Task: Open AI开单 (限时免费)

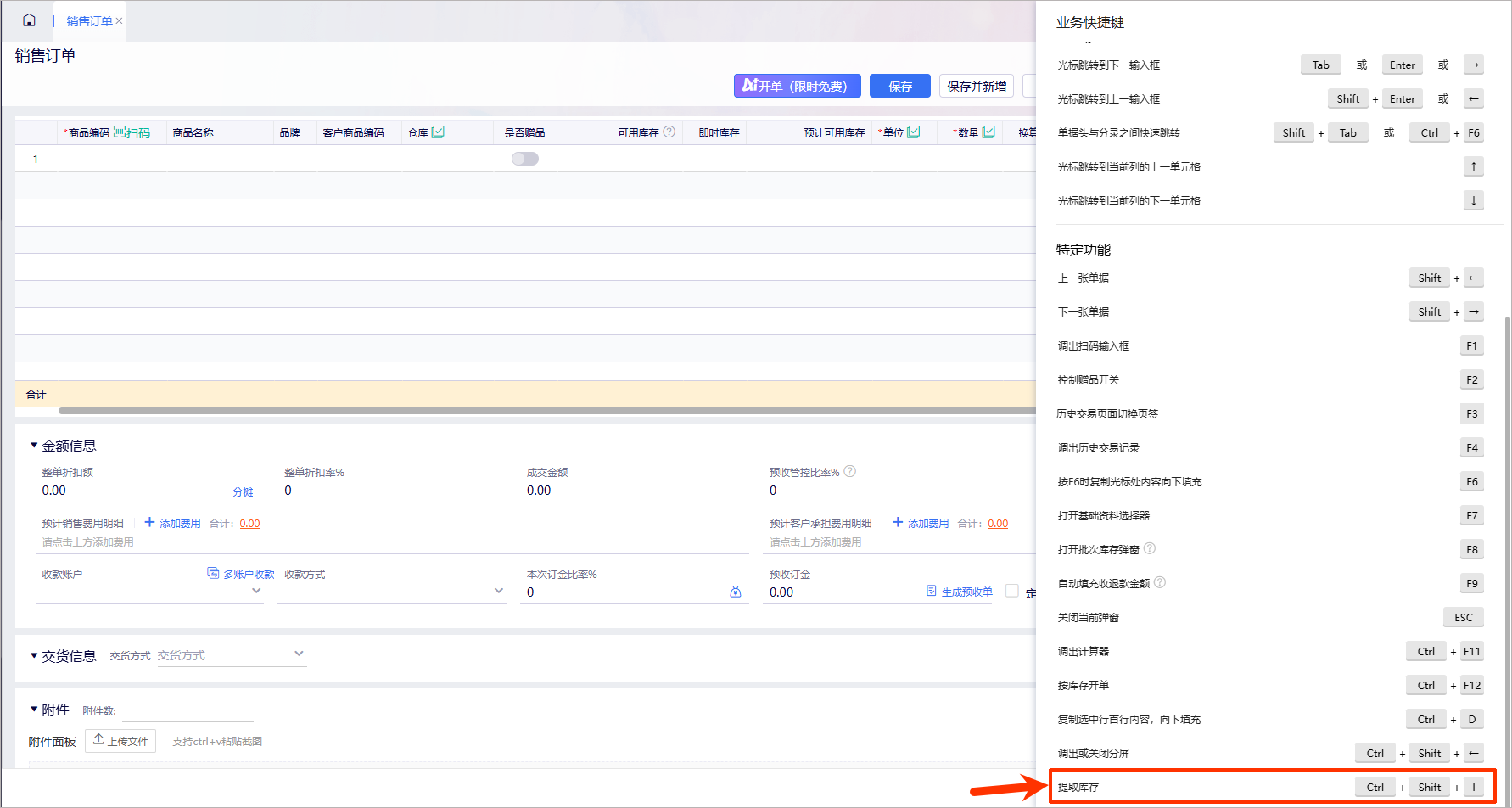Action: (797, 86)
